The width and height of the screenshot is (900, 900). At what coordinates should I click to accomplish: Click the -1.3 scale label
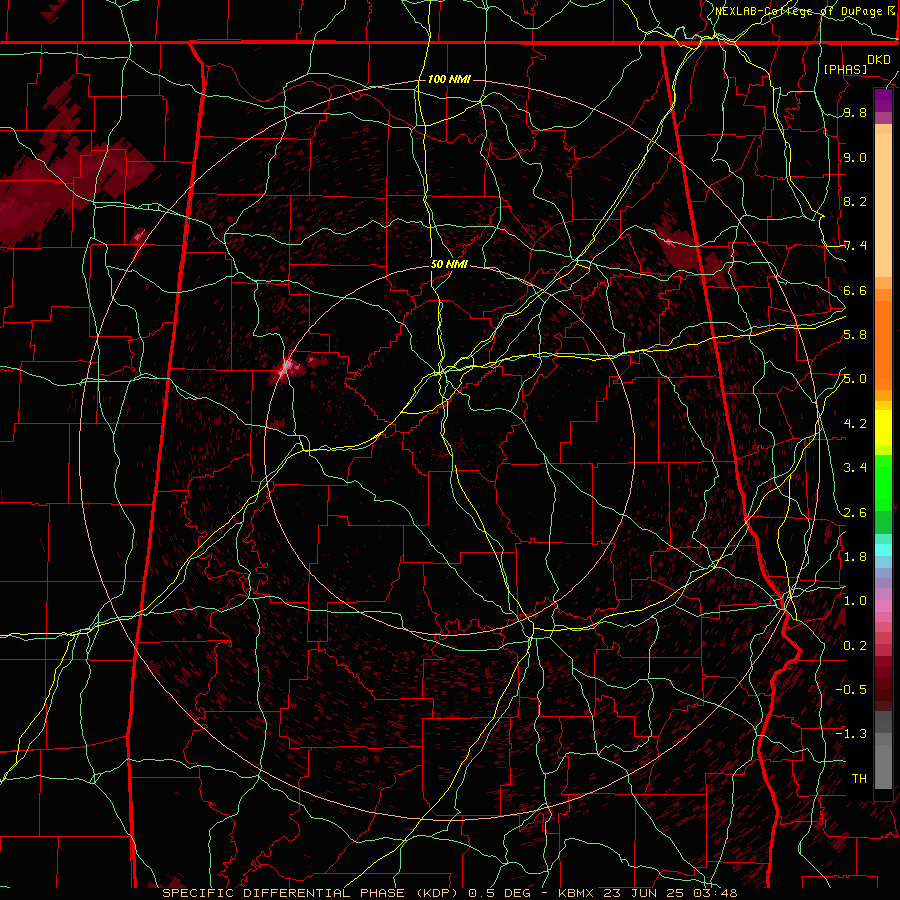click(851, 734)
